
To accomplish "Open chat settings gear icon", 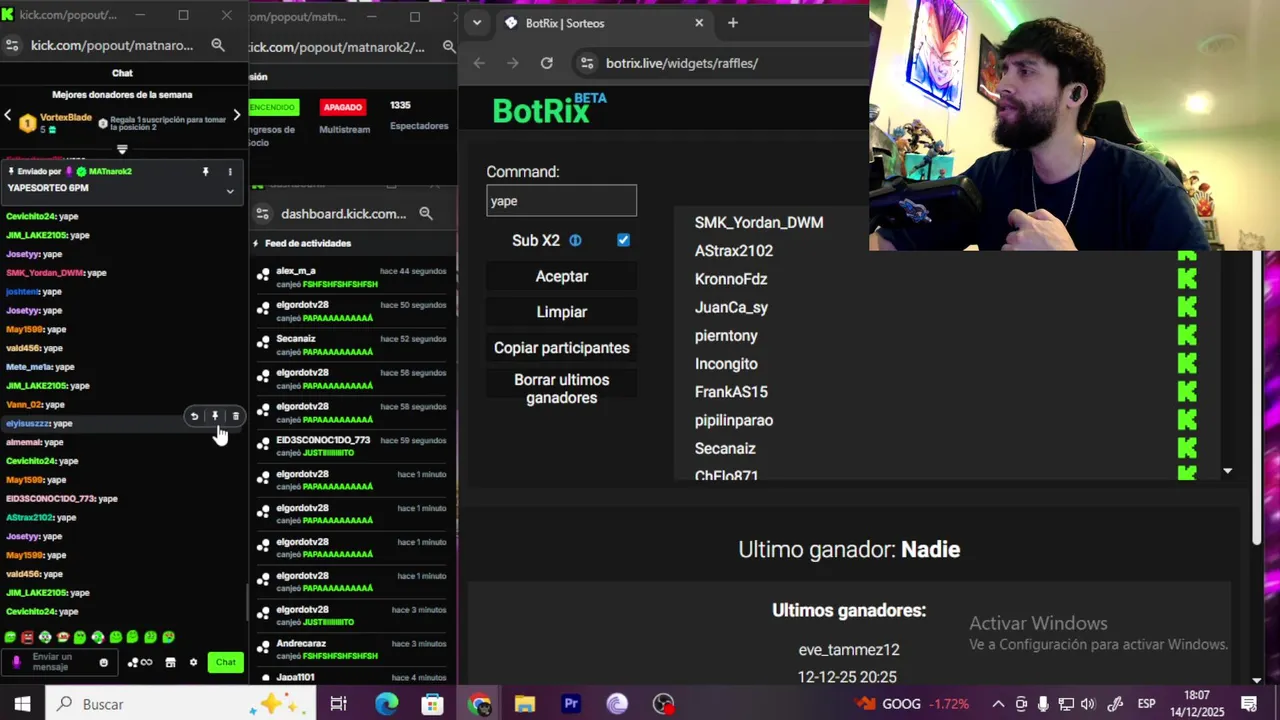I will point(193,662).
